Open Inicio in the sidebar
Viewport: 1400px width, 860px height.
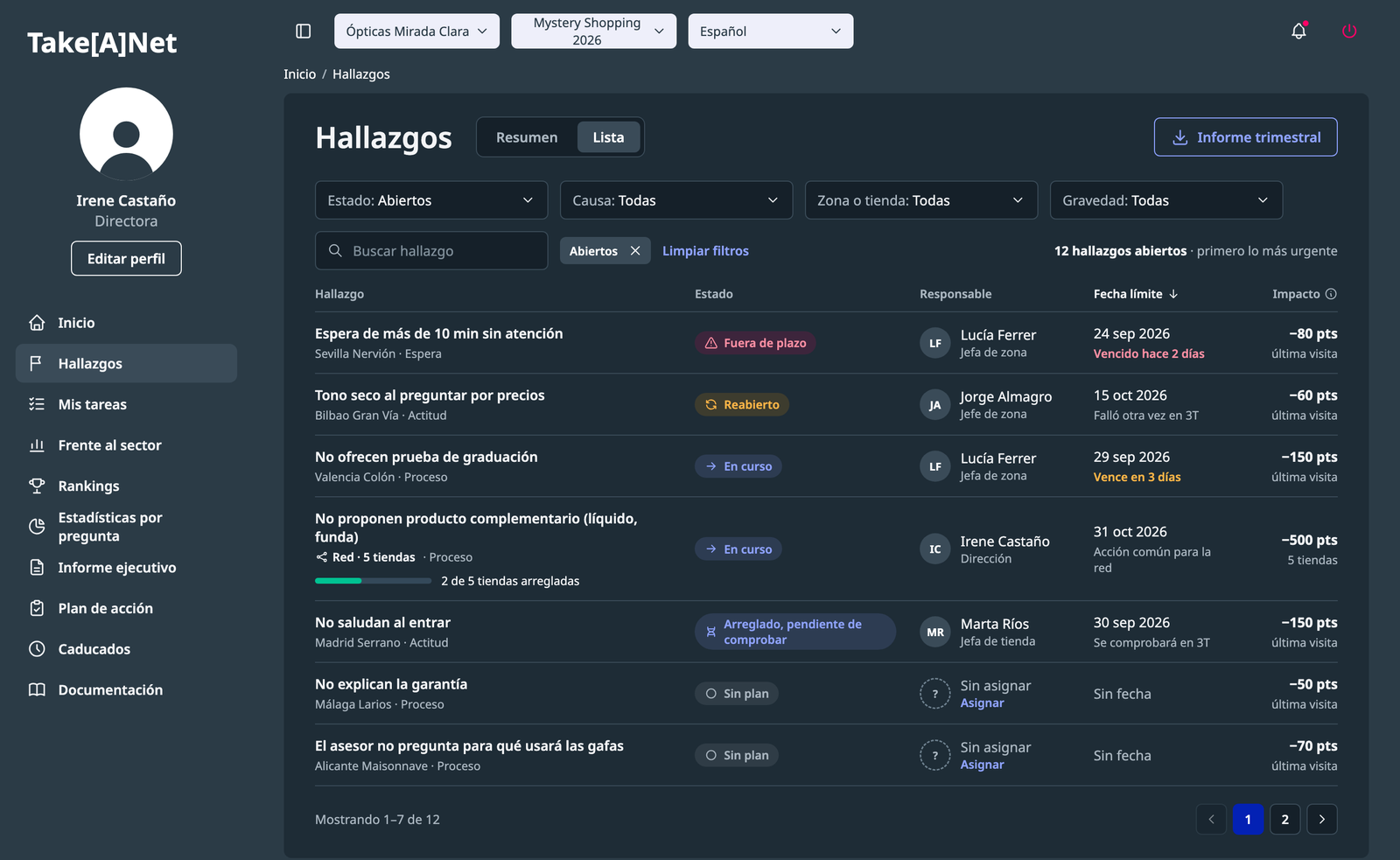pos(126,323)
